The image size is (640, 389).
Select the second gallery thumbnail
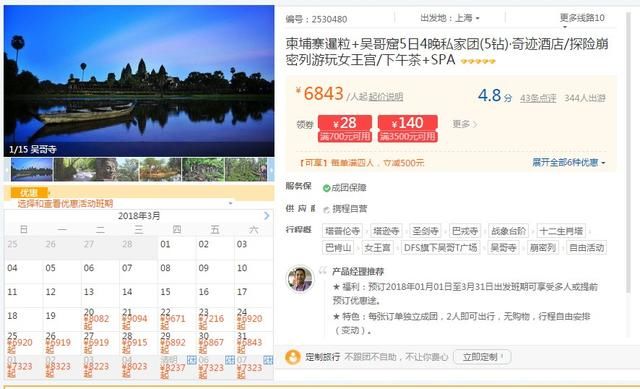point(75,169)
